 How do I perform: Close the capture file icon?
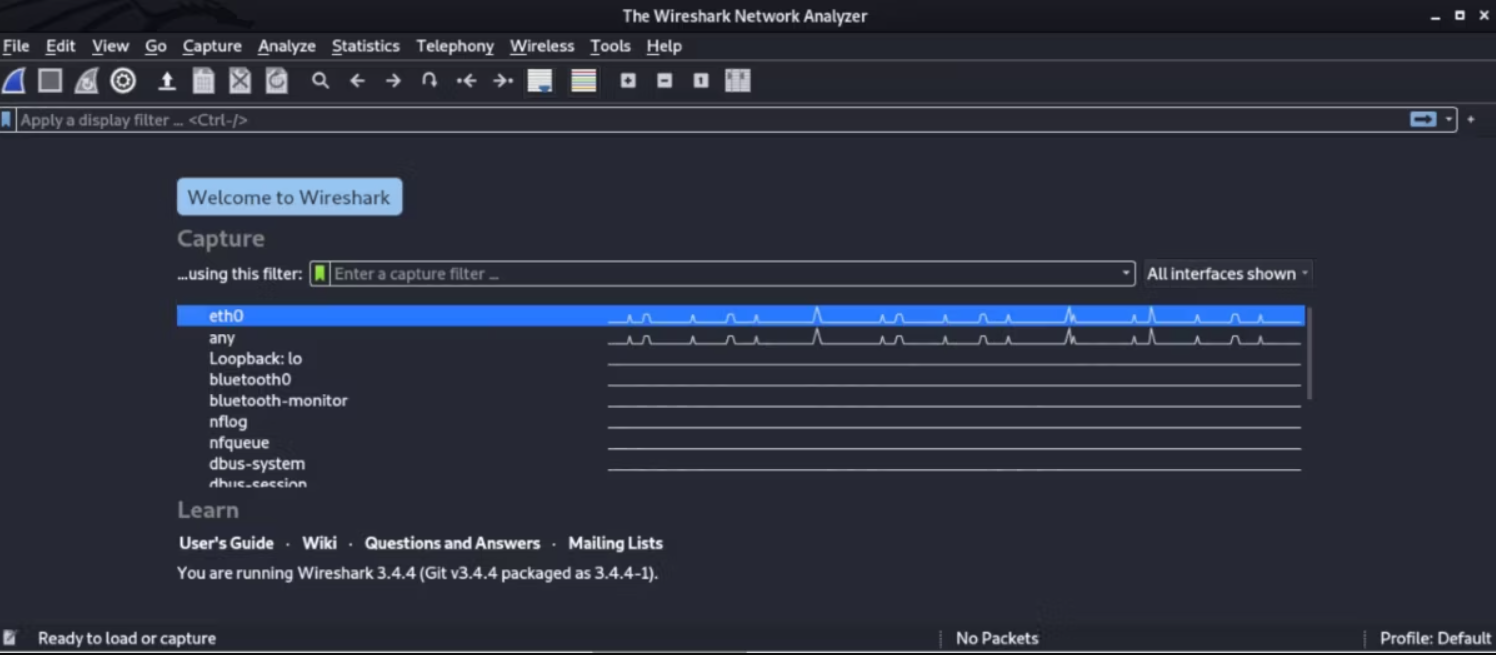240,81
